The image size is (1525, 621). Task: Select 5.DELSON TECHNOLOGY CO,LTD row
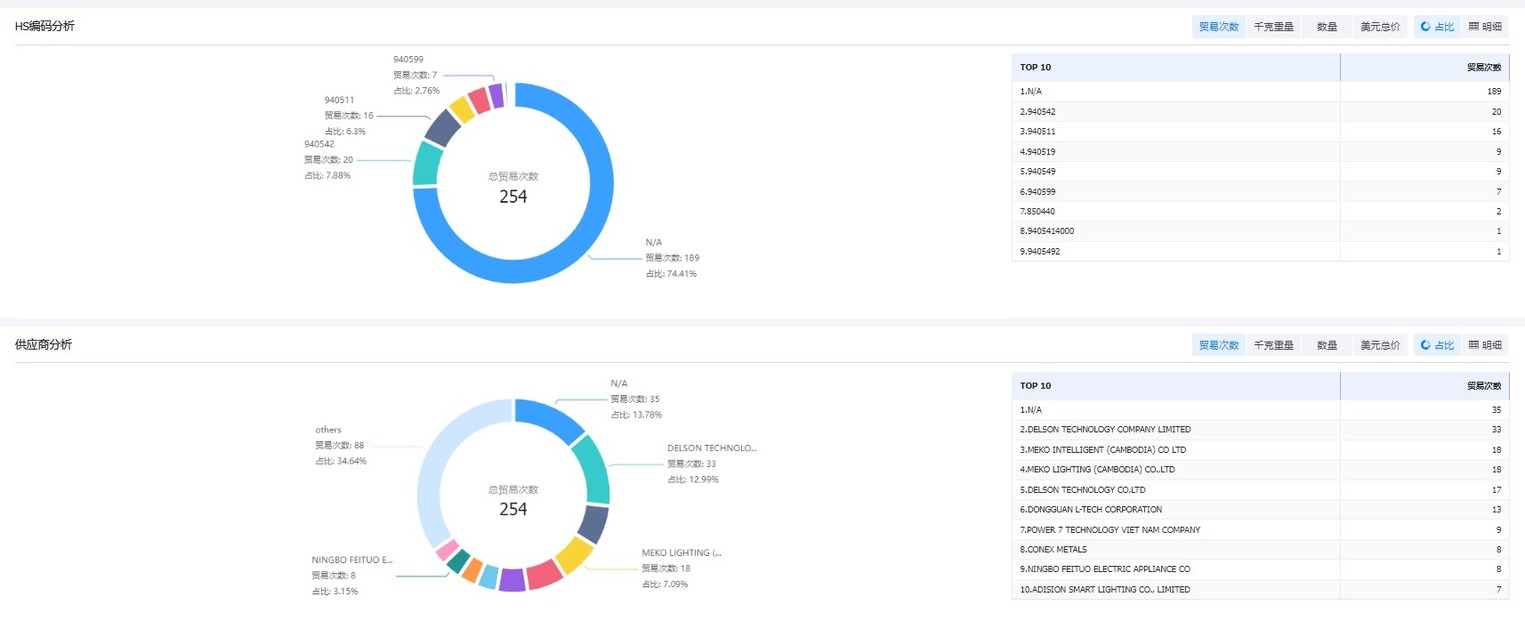coord(1260,489)
